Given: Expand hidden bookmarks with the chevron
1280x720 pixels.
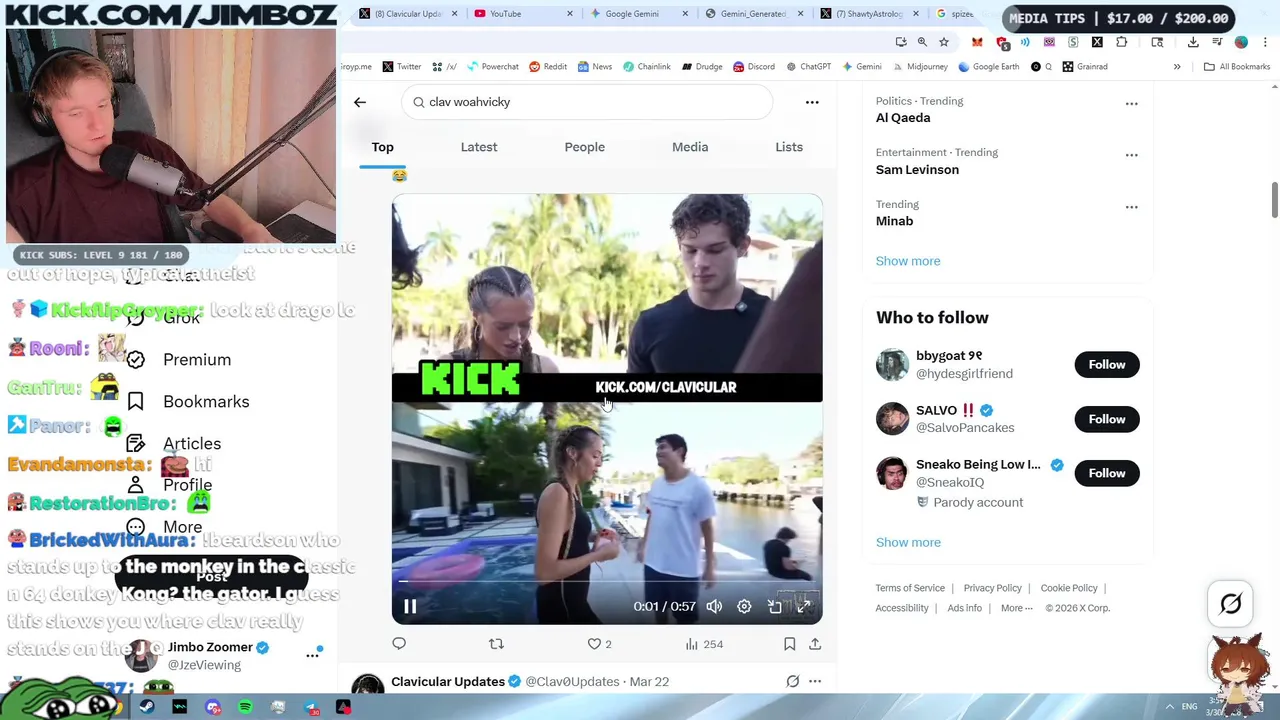Looking at the screenshot, I should click(x=1177, y=67).
